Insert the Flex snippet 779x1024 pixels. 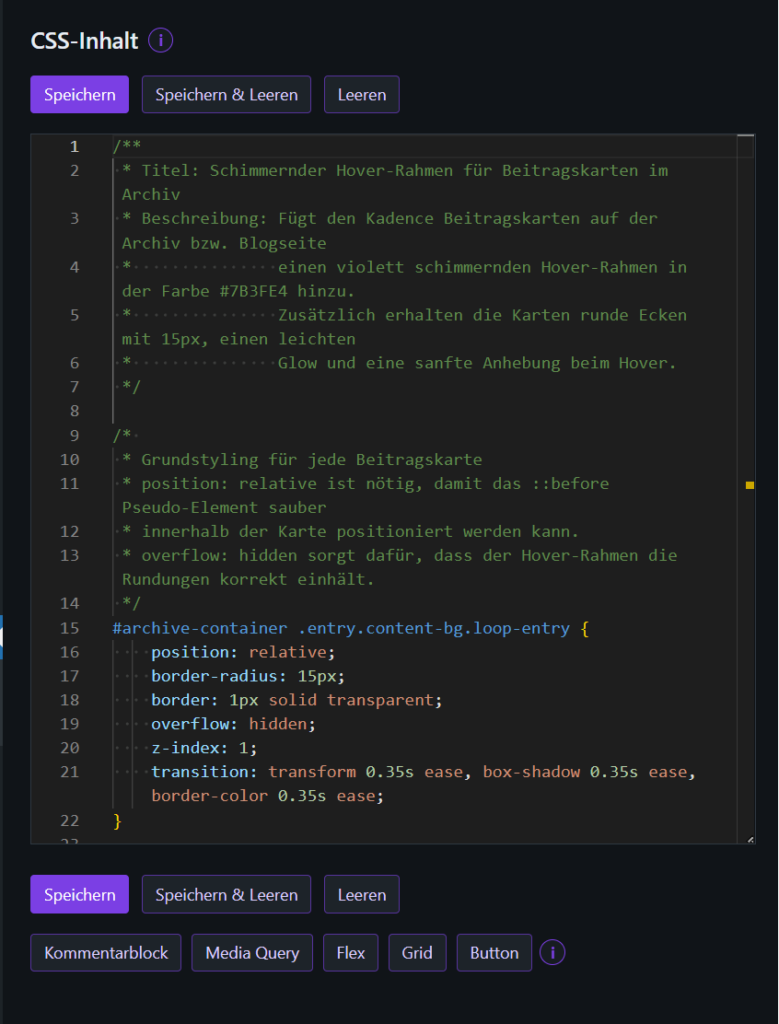[x=351, y=952]
